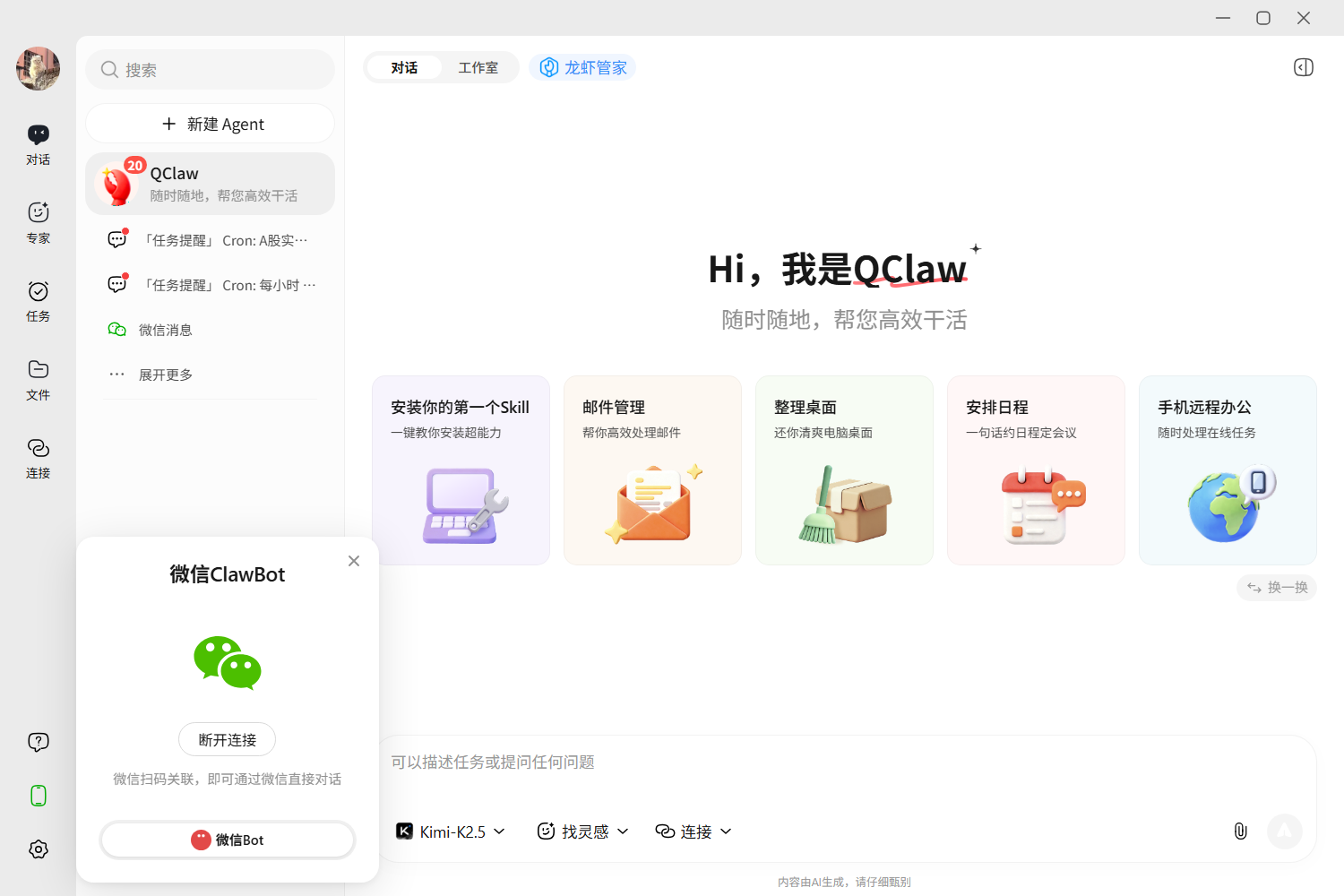Open the 专家 experts sidebar section
The width and height of the screenshot is (1344, 896).
point(38,223)
